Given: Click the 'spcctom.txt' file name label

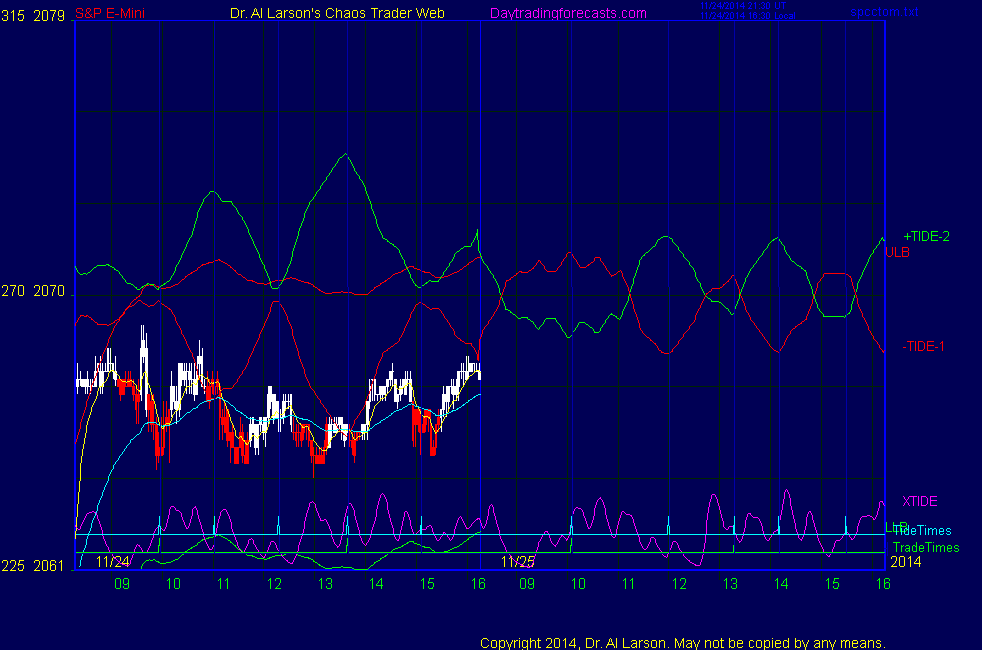Looking at the screenshot, I should click(884, 12).
